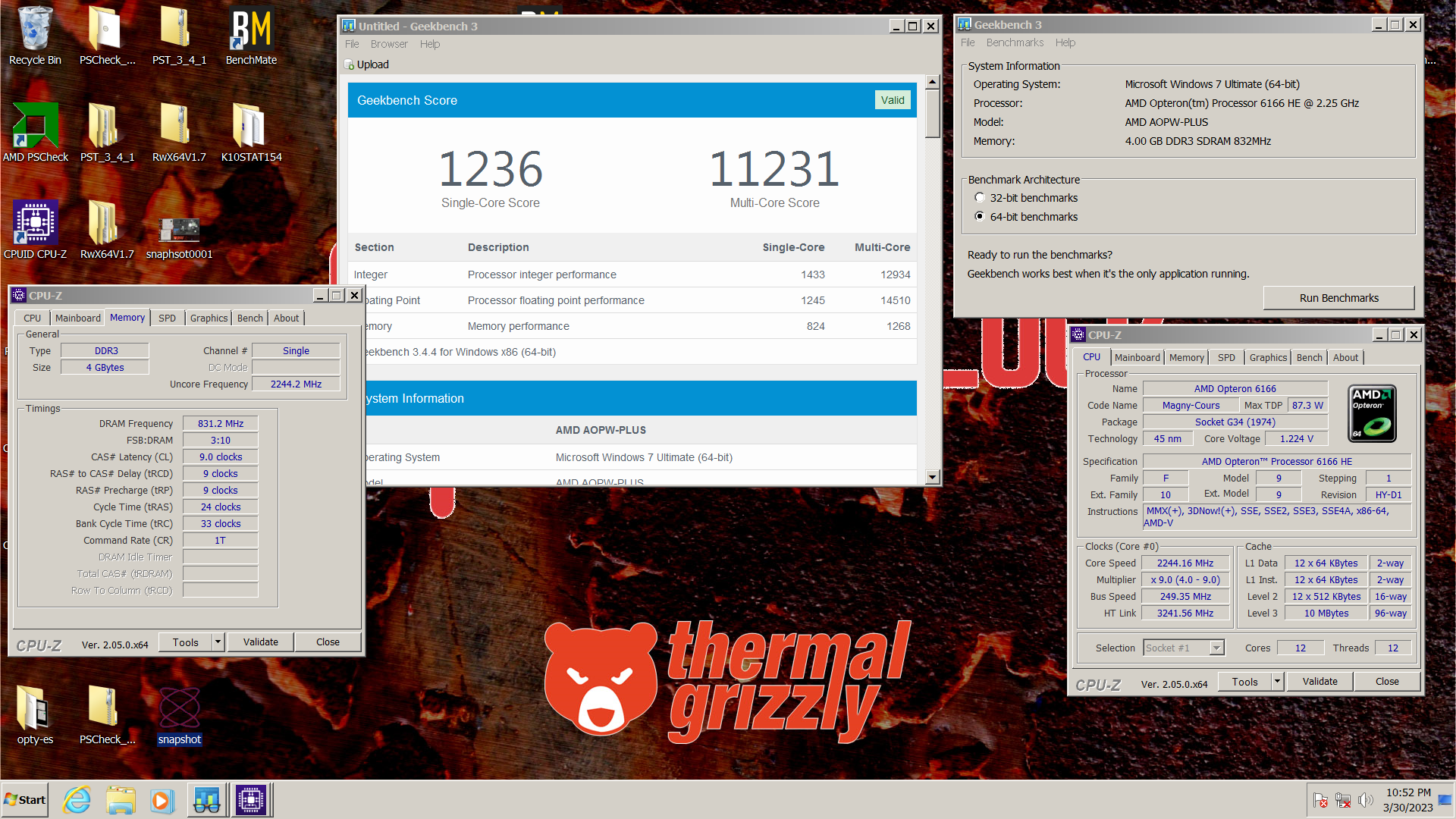Viewport: 1456px width, 819px height.
Task: Open Bench tab in right CPU-Z window
Action: 1309,358
